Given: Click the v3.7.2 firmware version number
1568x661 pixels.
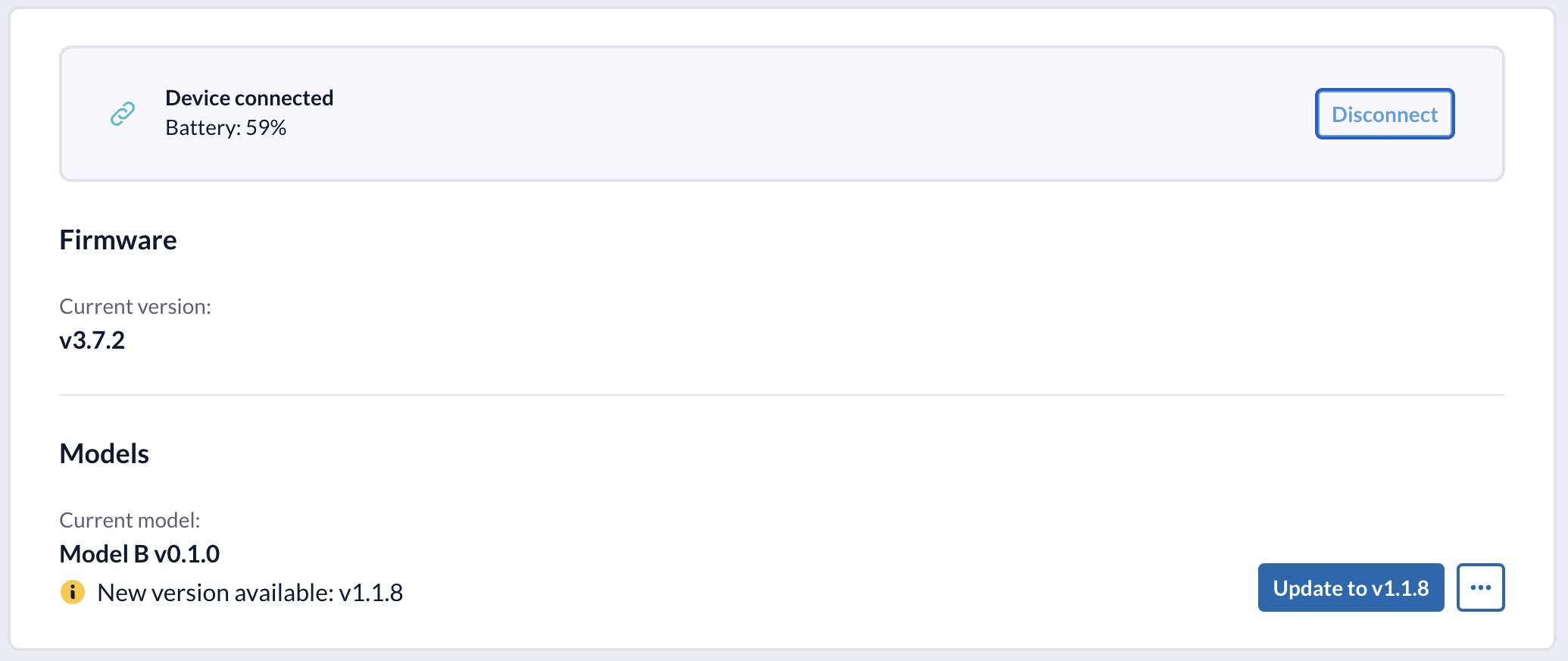Looking at the screenshot, I should [92, 340].
